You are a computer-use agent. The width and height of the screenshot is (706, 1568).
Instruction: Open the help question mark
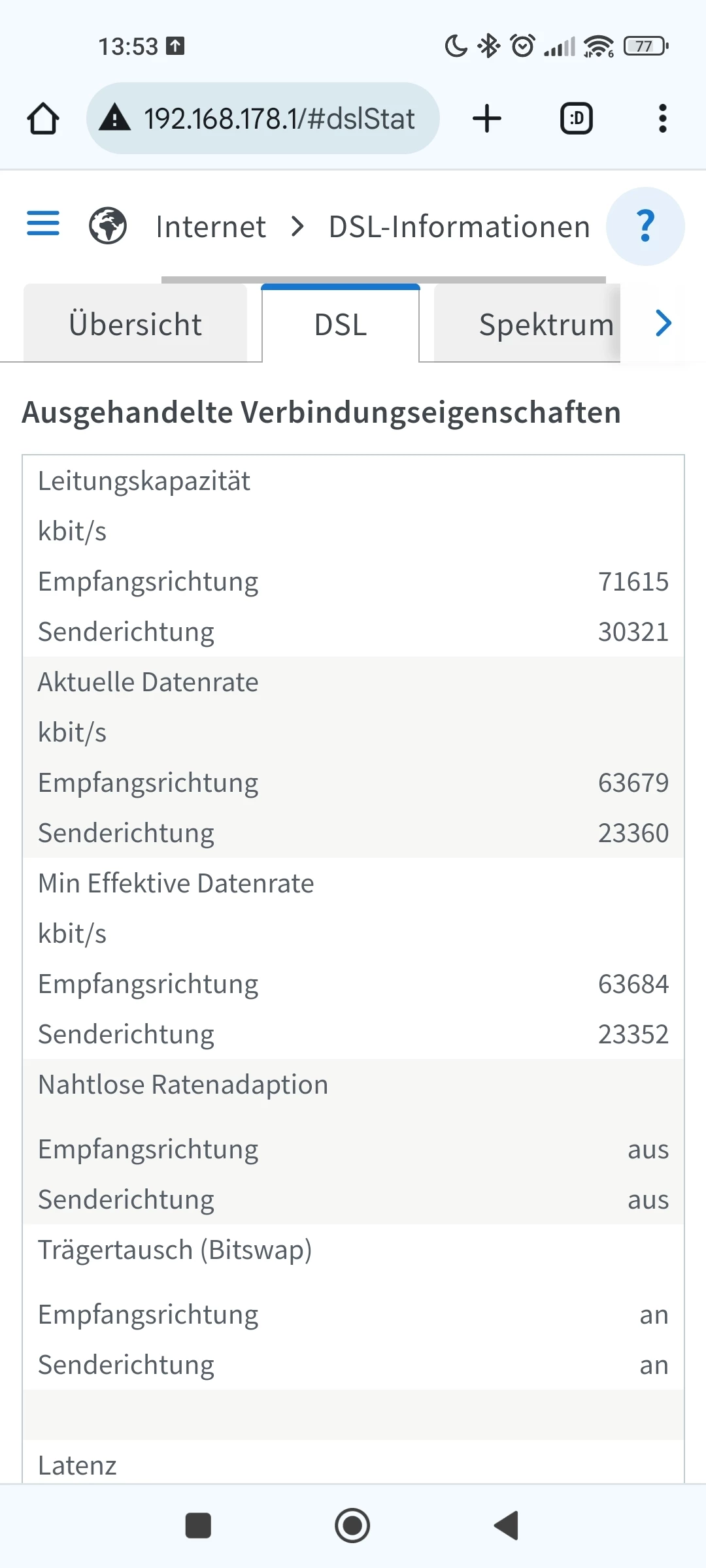click(x=645, y=226)
